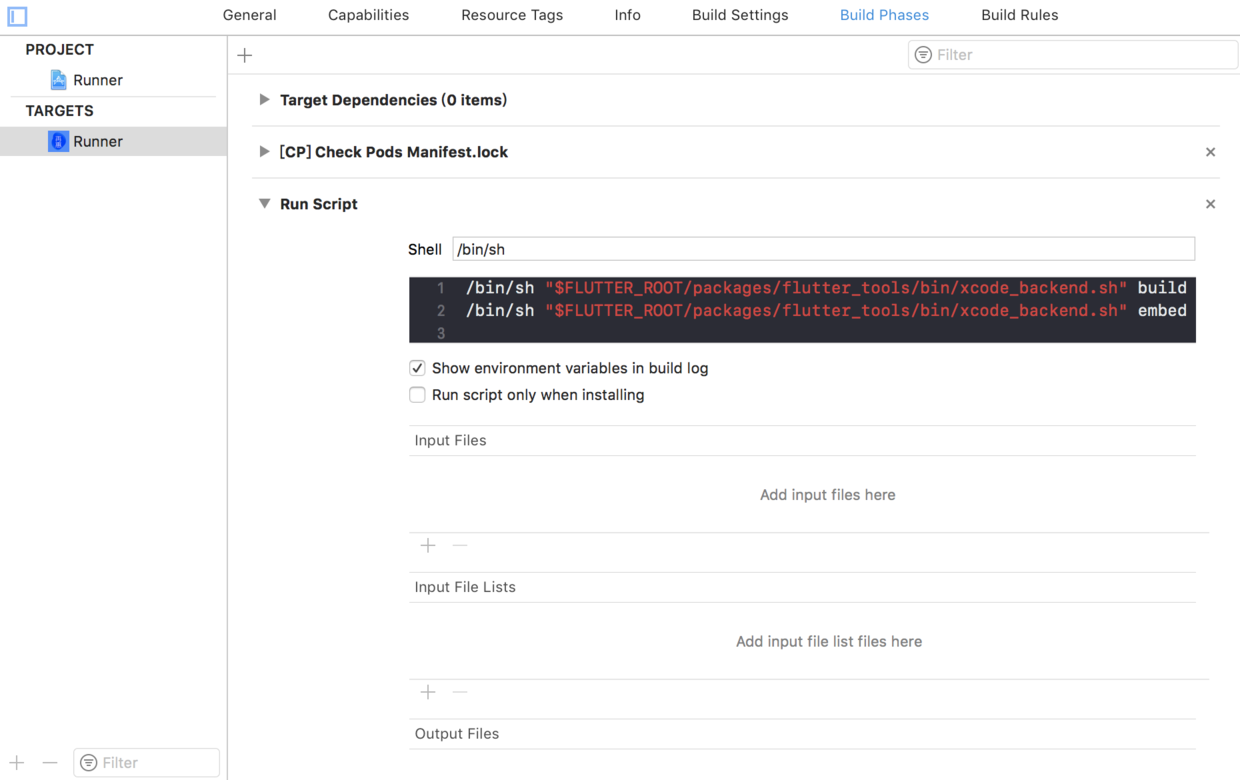This screenshot has width=1240, height=780.
Task: Click the filter icon in top filter
Action: 923,55
